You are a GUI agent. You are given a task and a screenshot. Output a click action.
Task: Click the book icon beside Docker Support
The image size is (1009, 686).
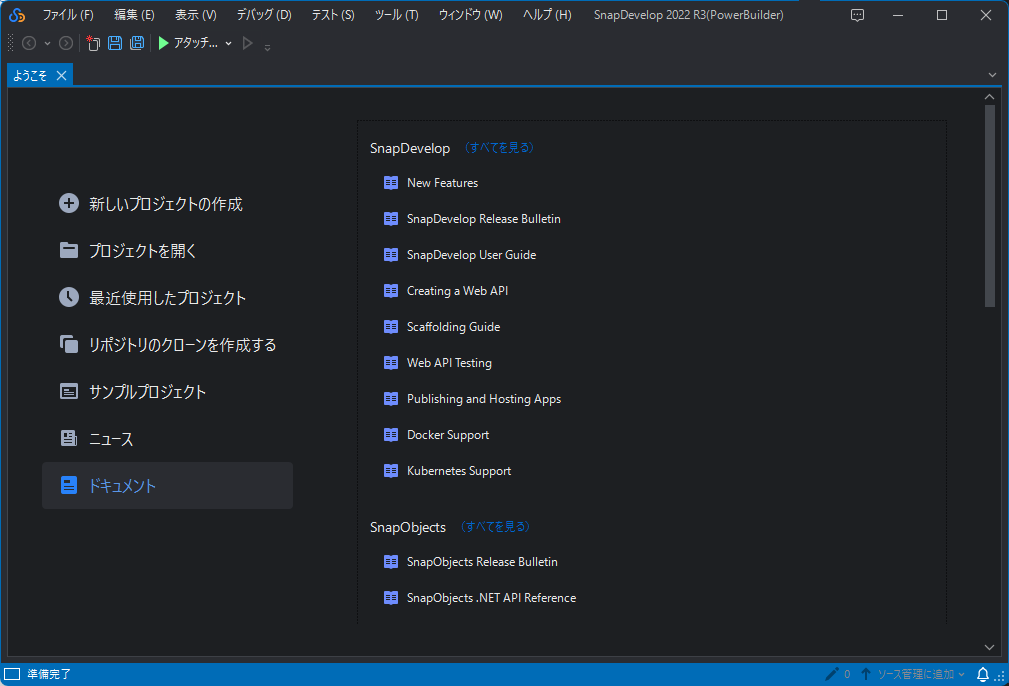pyautogui.click(x=391, y=435)
